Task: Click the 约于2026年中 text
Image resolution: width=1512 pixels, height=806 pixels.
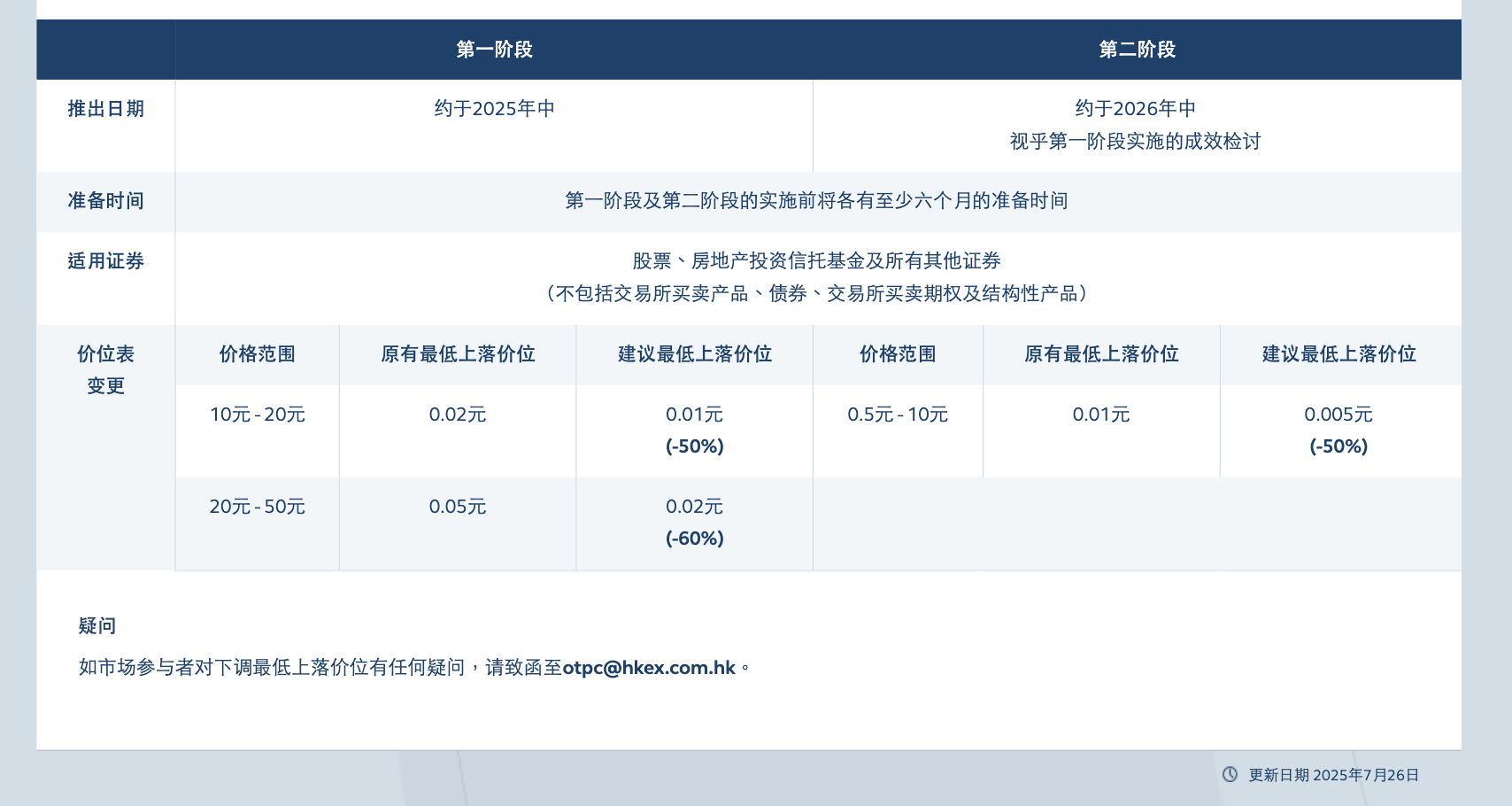Action: tap(1135, 109)
